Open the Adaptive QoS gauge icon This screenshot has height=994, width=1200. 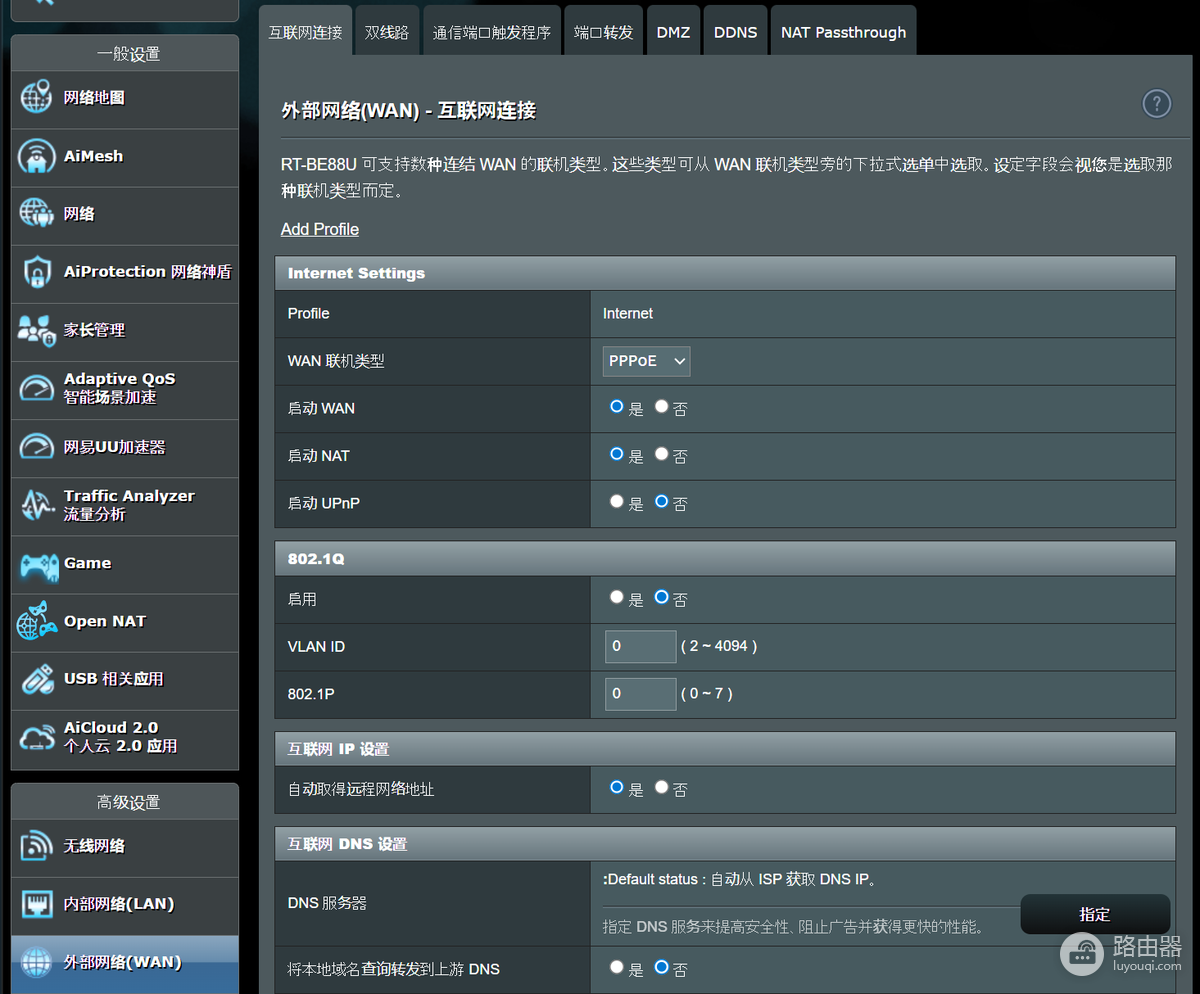36,388
